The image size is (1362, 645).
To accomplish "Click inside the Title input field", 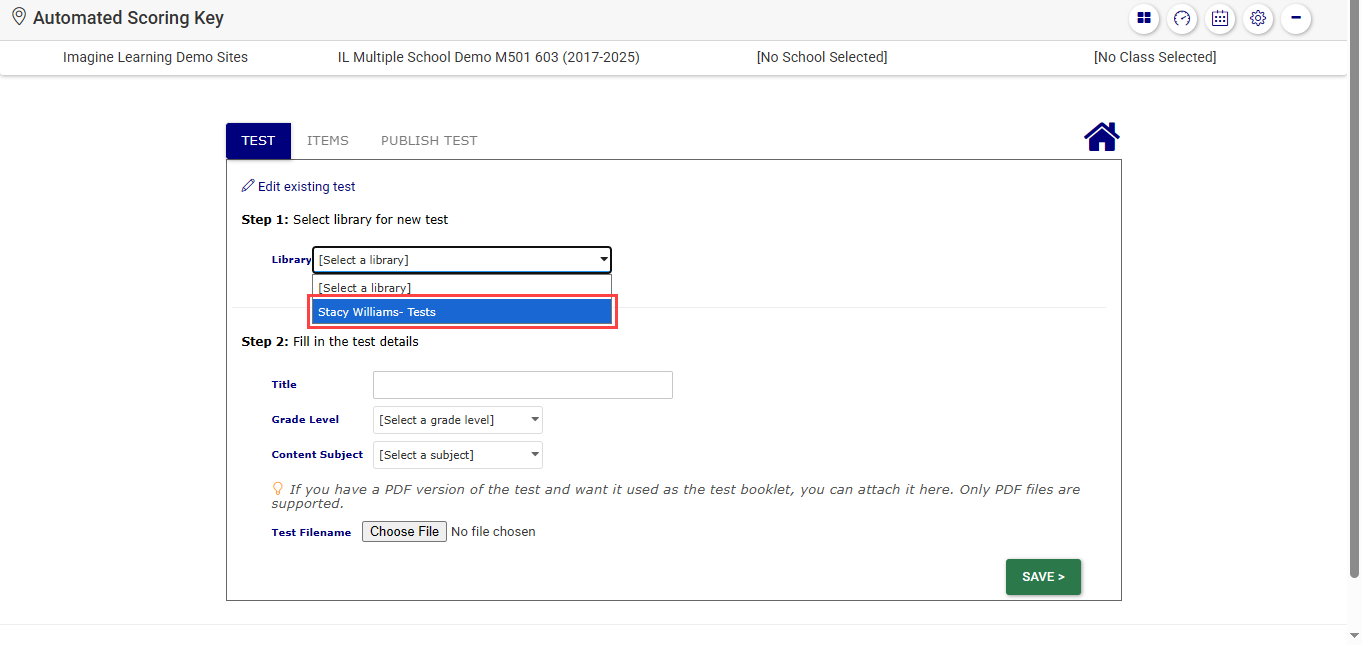I will [x=522, y=384].
